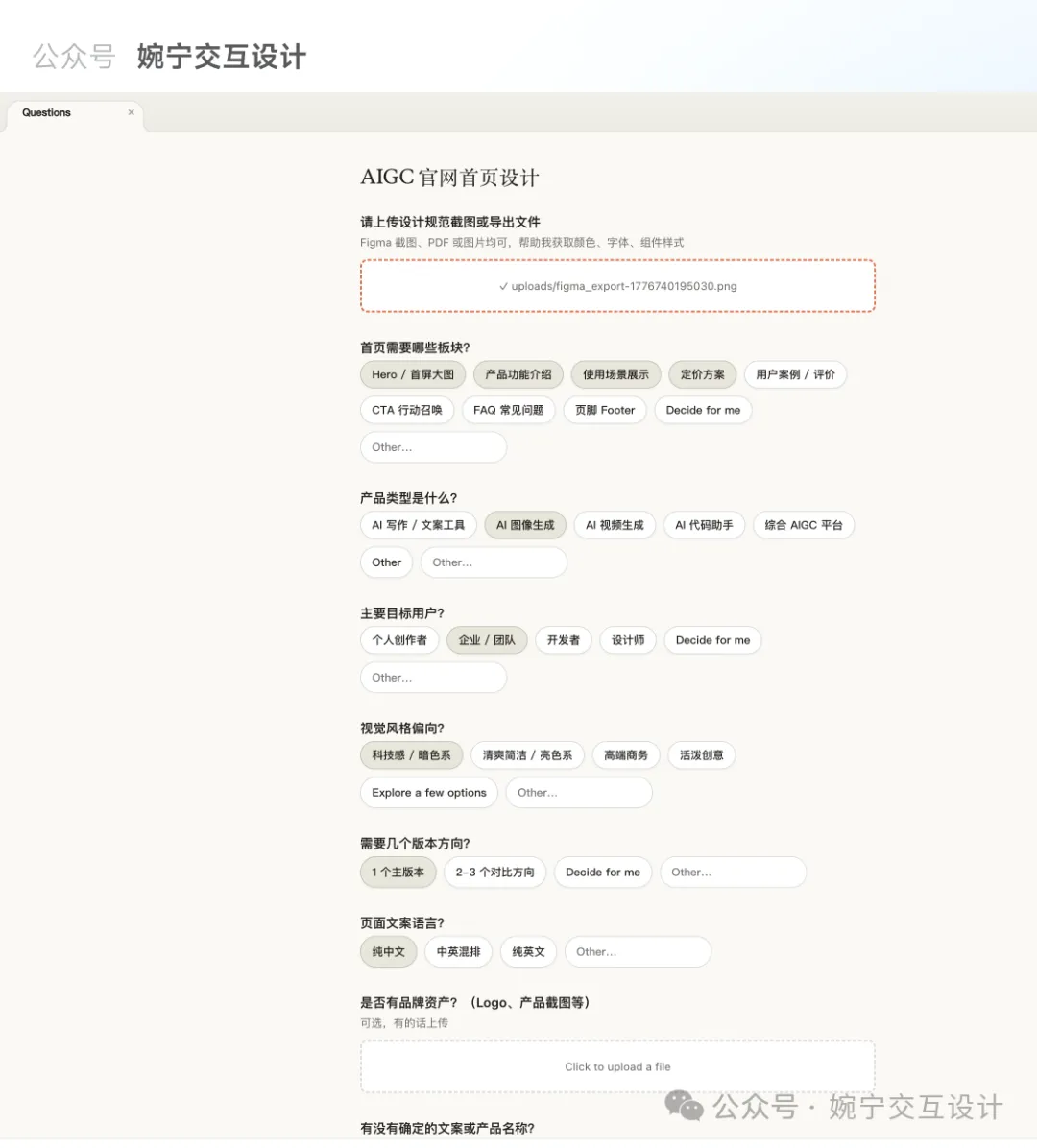The height and width of the screenshot is (1148, 1037).
Task: Select the "高端商务" visual style
Action: pos(625,755)
